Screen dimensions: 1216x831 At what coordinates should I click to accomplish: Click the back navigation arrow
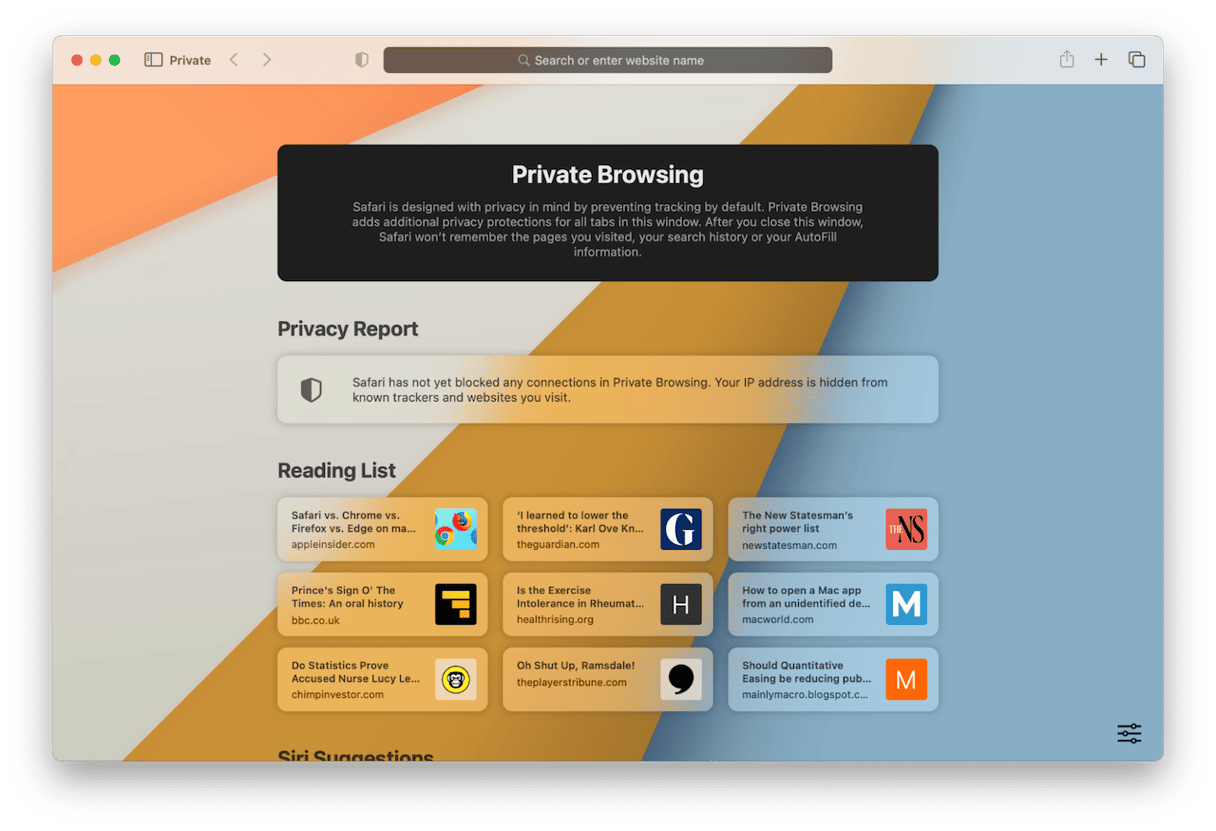(x=234, y=60)
